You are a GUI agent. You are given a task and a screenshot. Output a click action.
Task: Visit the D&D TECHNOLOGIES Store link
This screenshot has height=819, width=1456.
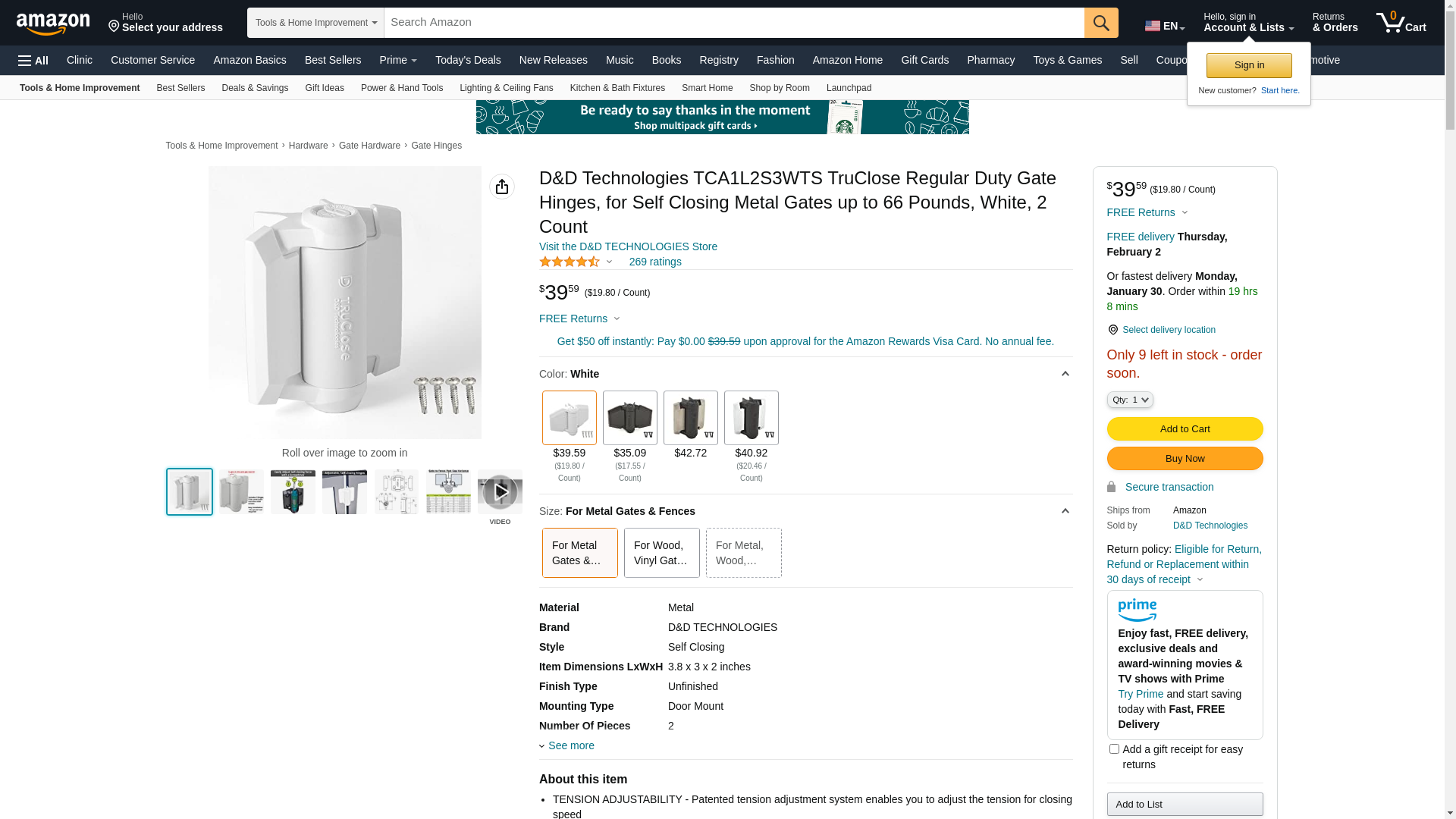pos(628,246)
